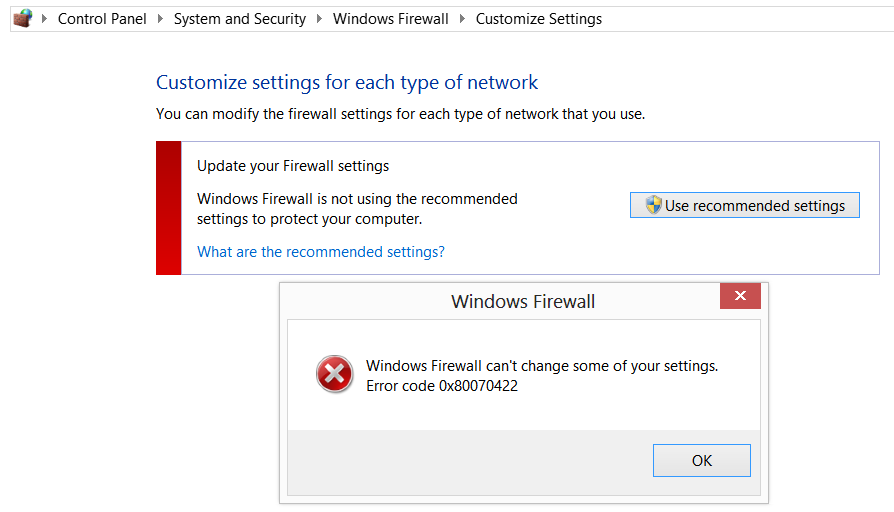The image size is (894, 512).
Task: Click the firewall icon in the address bar
Action: point(22,18)
